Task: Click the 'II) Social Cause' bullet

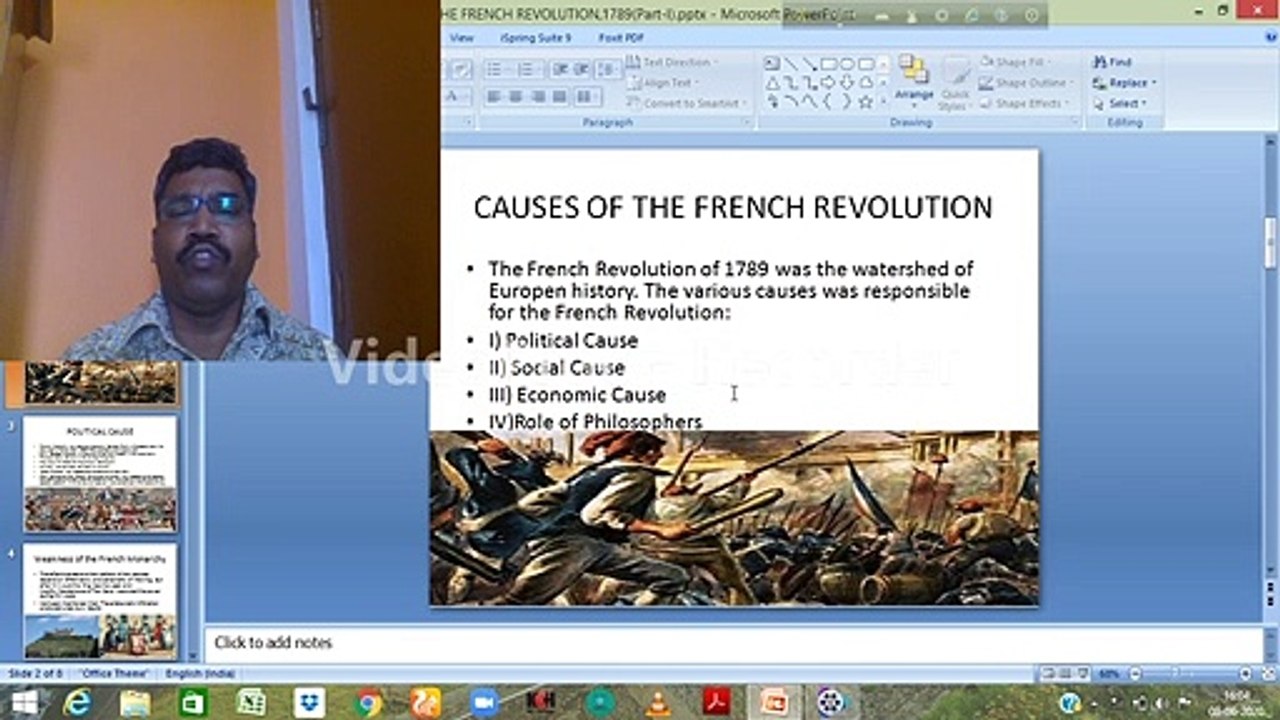Action: coord(556,368)
